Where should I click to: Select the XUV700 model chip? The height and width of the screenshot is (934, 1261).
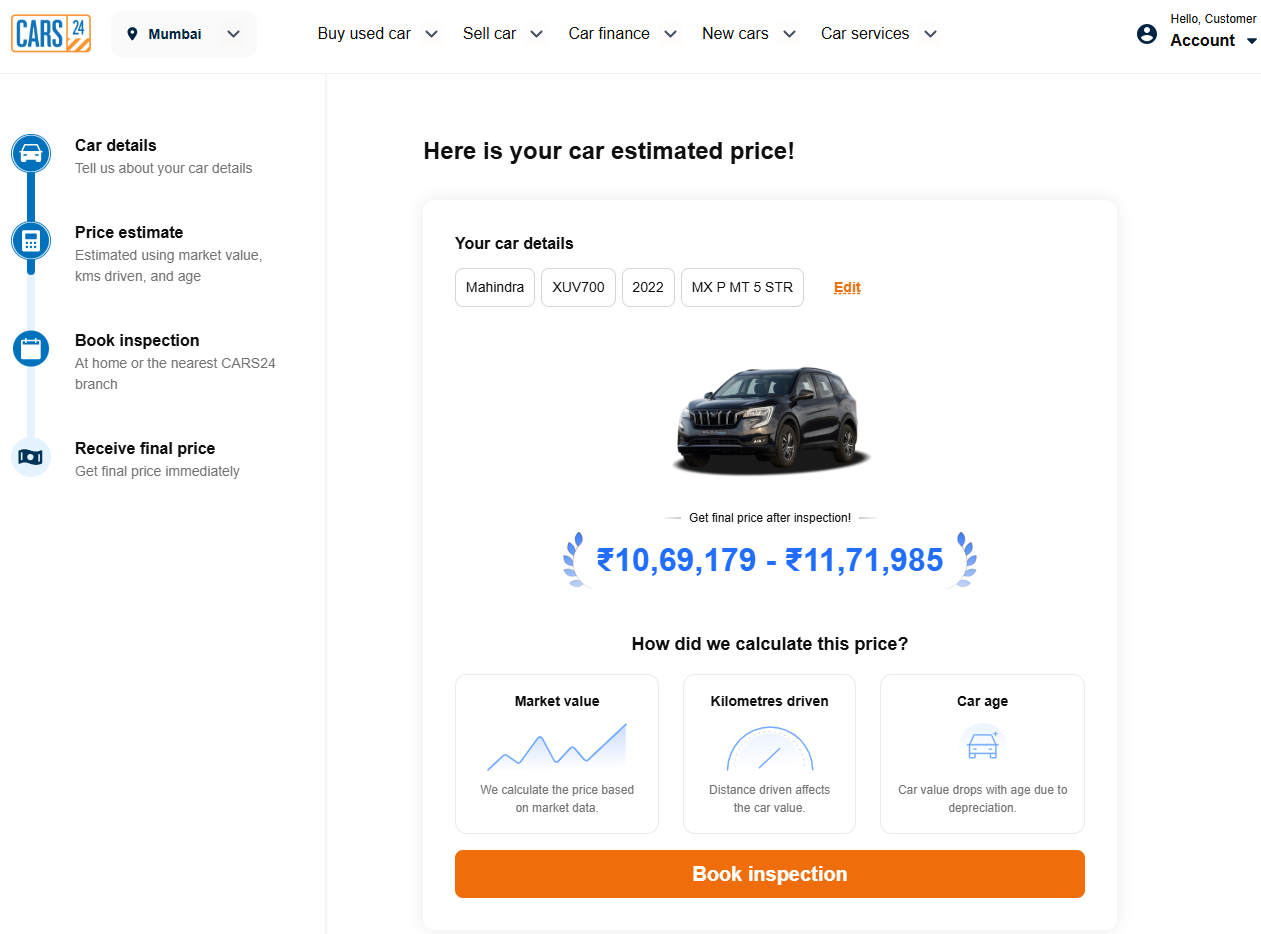coord(578,288)
